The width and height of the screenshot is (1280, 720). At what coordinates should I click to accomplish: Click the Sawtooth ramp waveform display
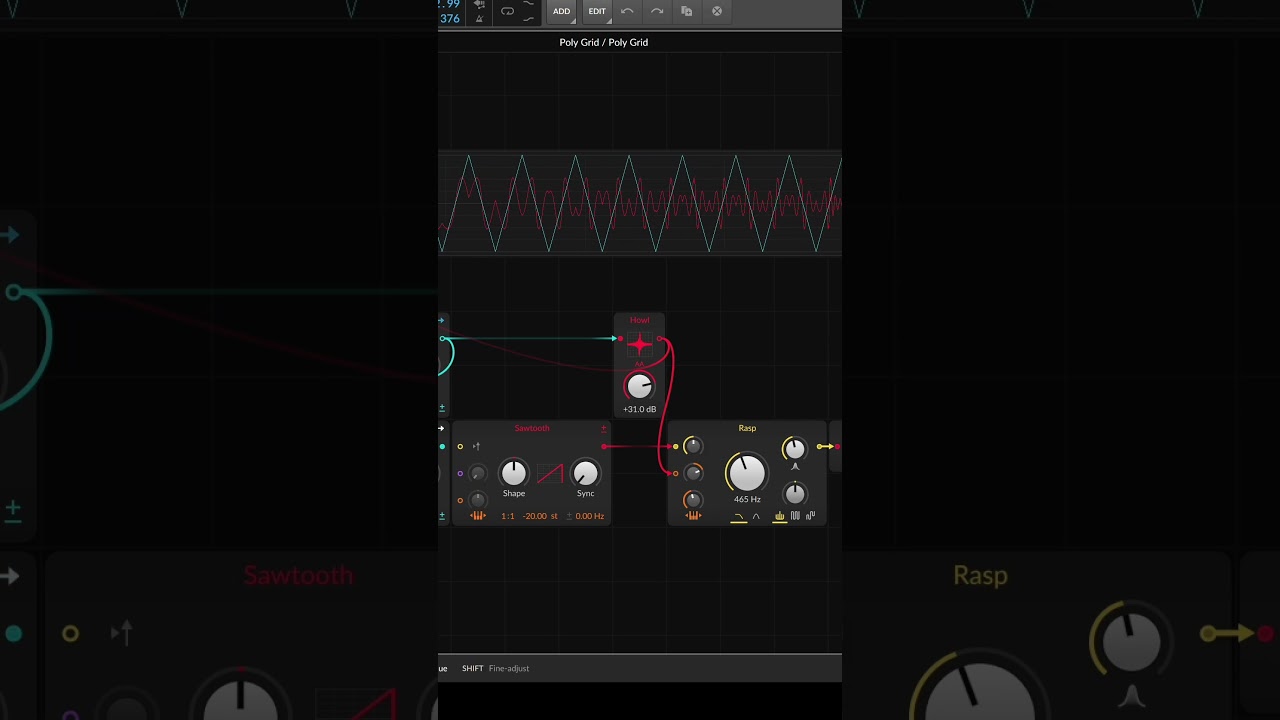point(550,473)
